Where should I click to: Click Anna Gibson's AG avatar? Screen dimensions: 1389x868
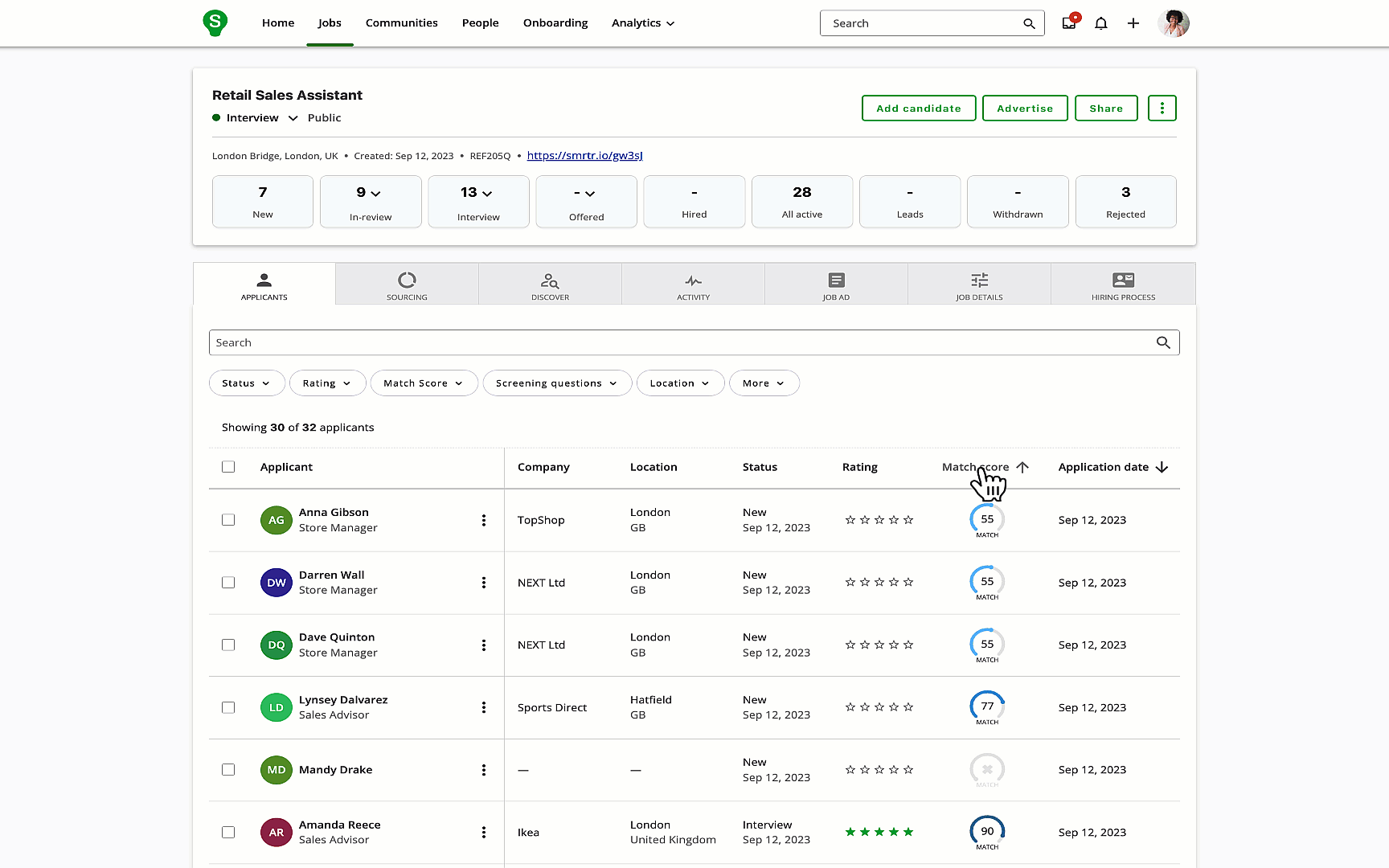coord(277,520)
